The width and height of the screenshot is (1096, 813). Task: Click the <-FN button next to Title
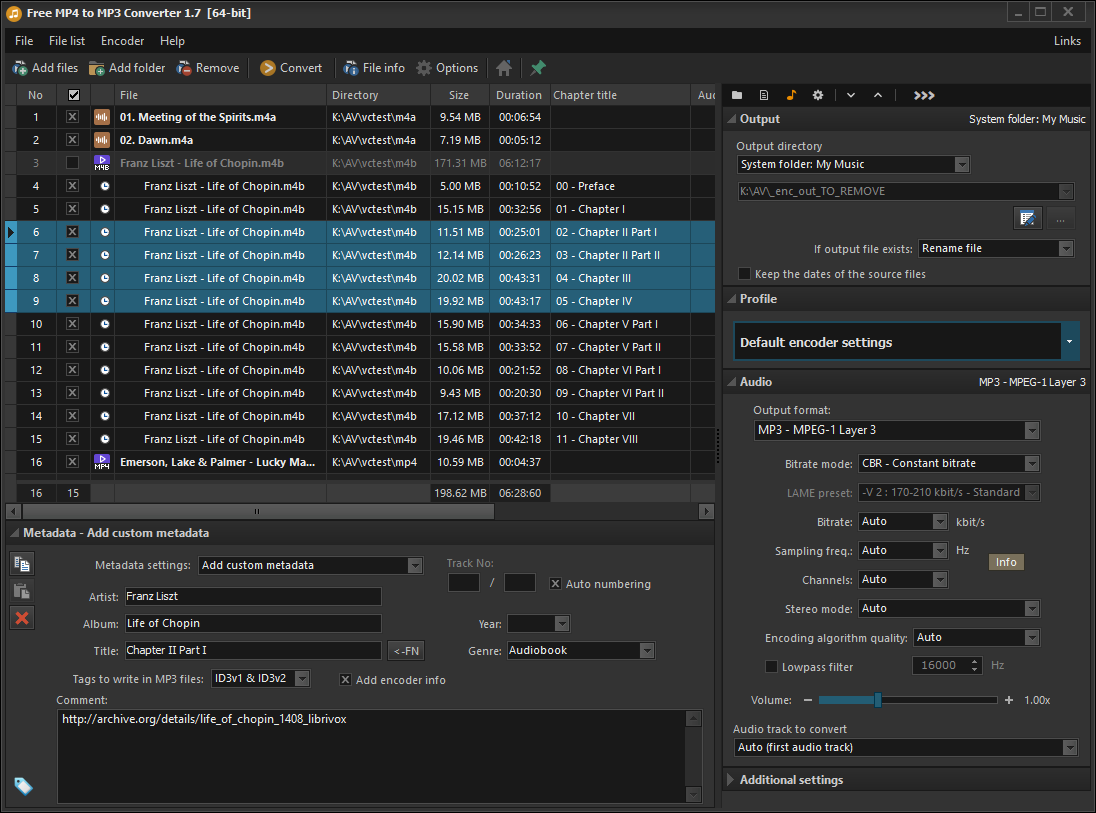point(406,651)
